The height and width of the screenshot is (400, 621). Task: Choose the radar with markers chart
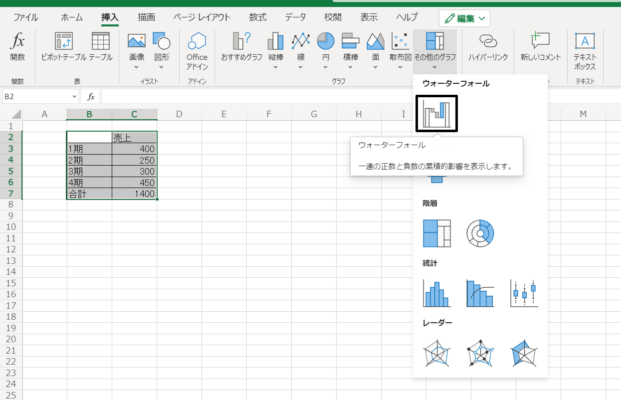480,353
